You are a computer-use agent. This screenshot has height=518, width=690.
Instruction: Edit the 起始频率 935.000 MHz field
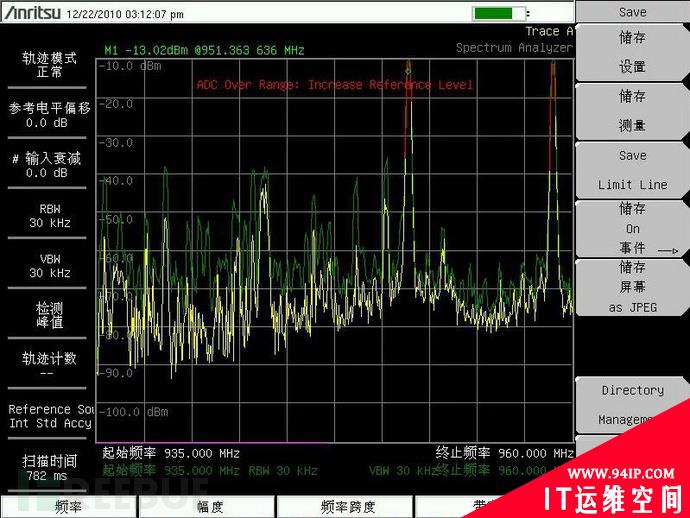coord(171,453)
